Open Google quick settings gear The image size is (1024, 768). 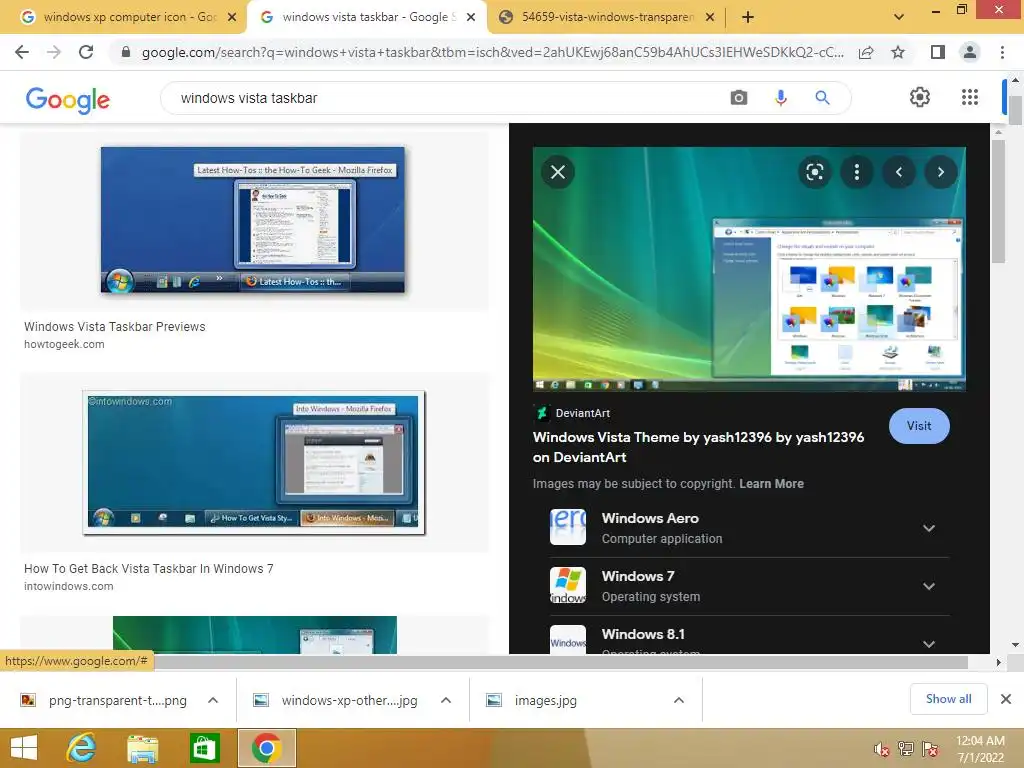point(920,97)
